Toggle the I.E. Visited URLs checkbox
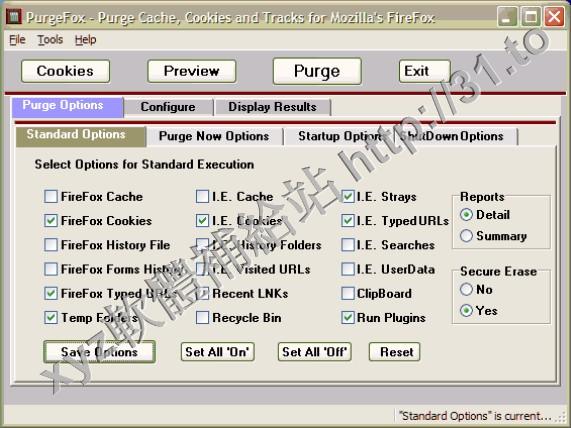571x428 pixels. point(202,269)
